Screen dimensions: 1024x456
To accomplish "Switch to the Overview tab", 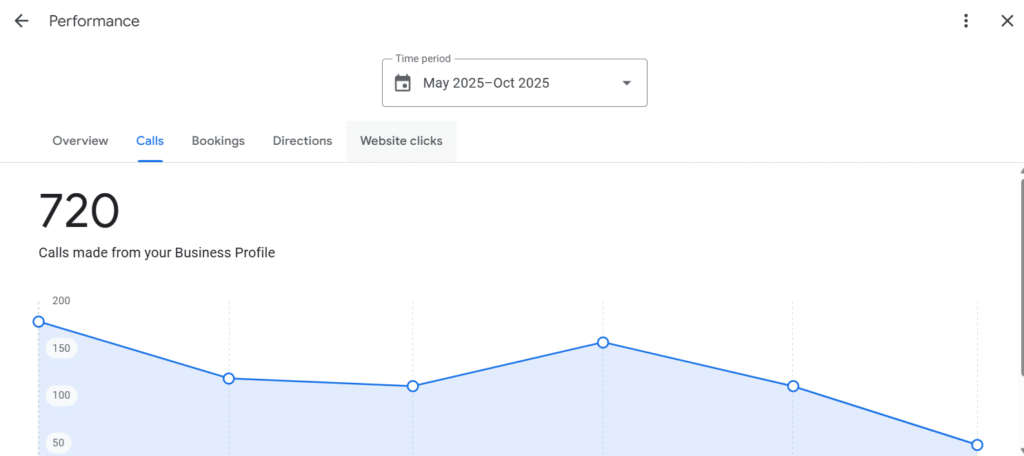I will click(x=80, y=141).
